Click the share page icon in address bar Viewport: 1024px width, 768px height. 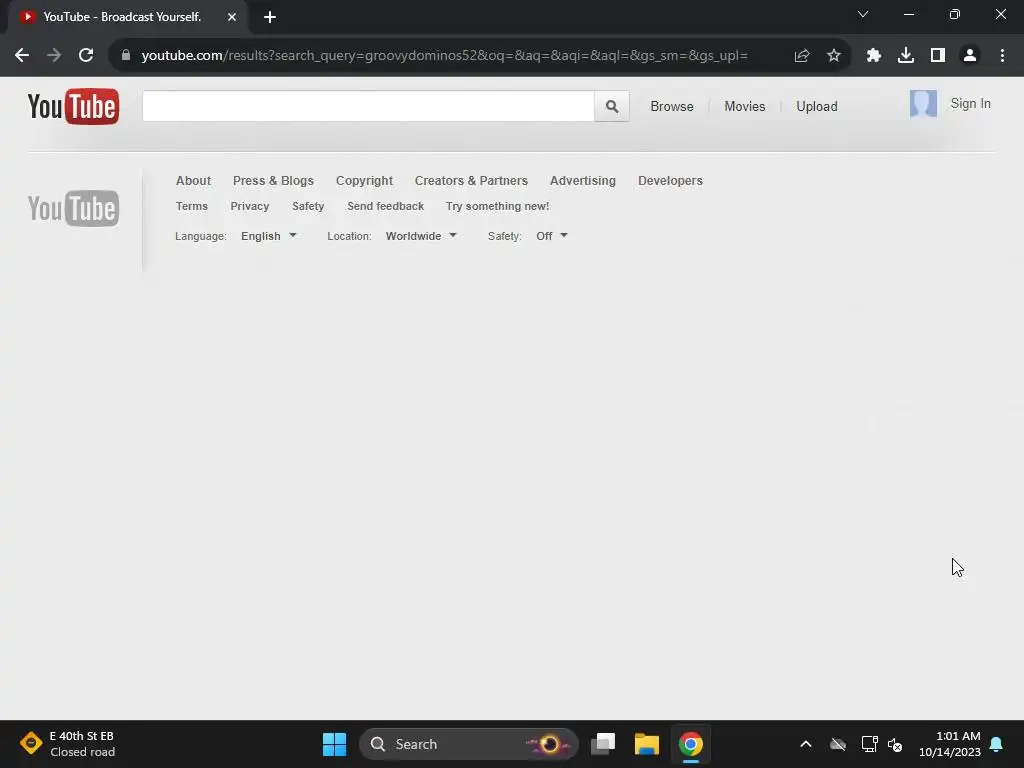[802, 56]
